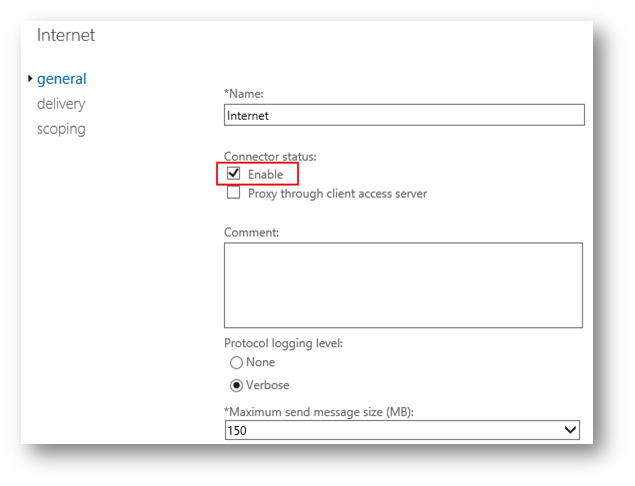Open the general section
Screen dimensions: 635x486
click(62, 79)
